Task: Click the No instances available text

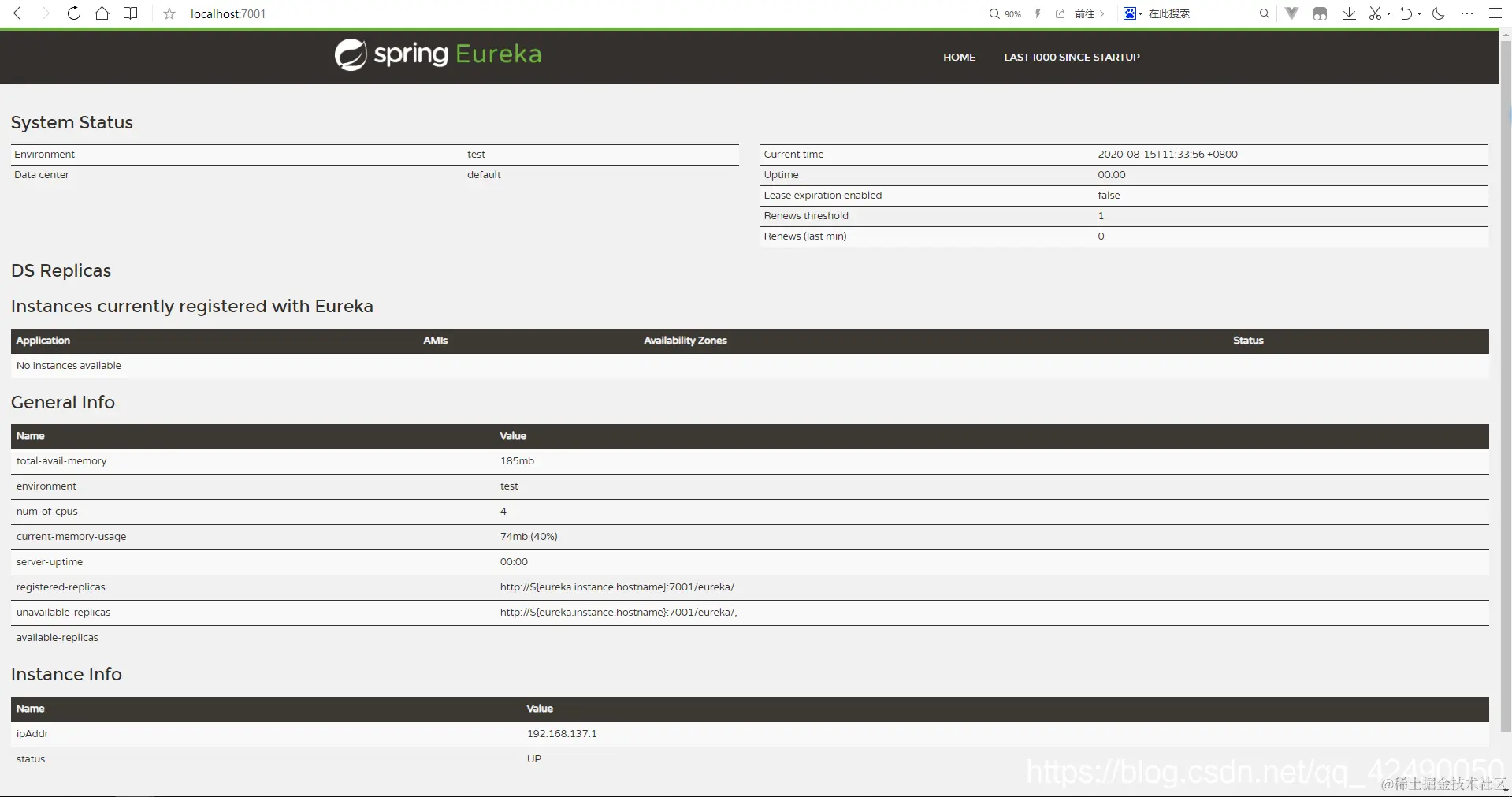Action: tap(69, 365)
